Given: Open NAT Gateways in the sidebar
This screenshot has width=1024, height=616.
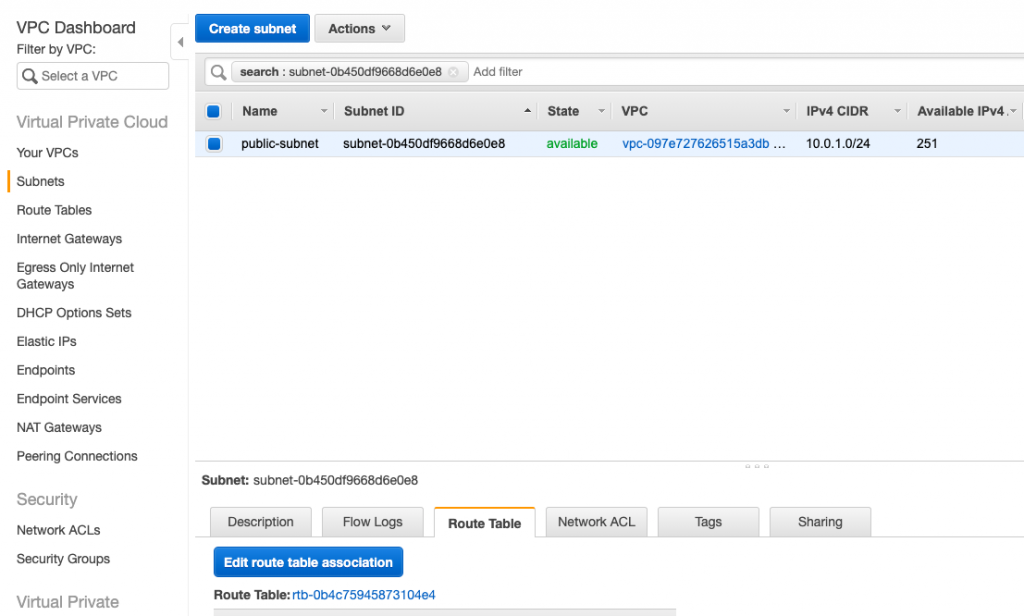Looking at the screenshot, I should pyautogui.click(x=59, y=428).
